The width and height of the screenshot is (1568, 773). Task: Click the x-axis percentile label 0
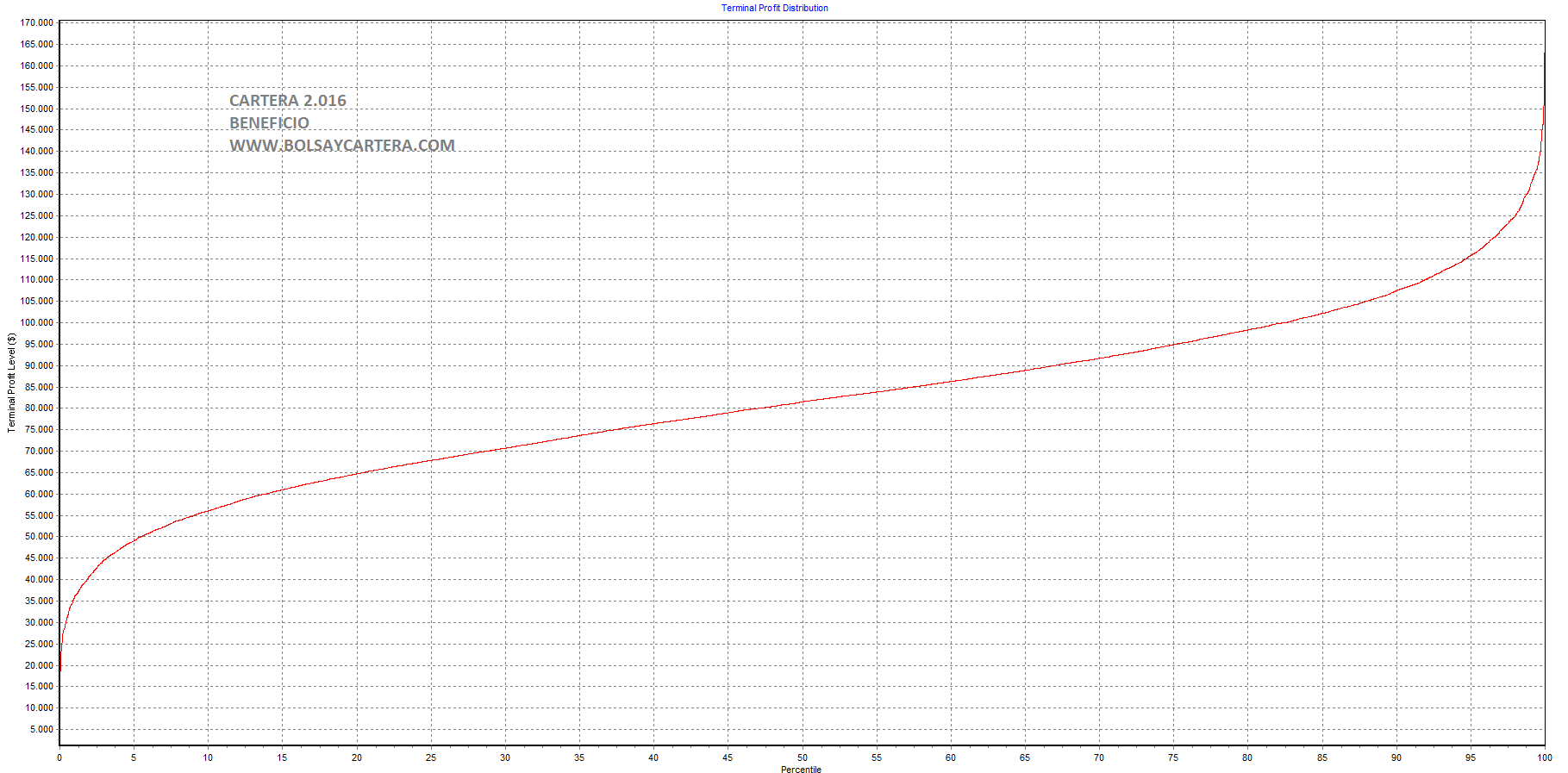point(59,757)
